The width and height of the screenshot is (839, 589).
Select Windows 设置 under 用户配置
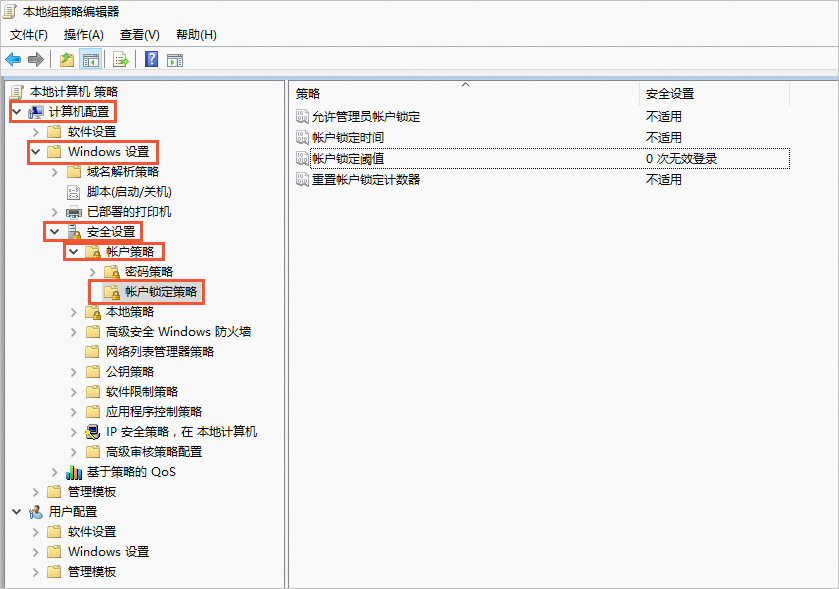coord(109,552)
